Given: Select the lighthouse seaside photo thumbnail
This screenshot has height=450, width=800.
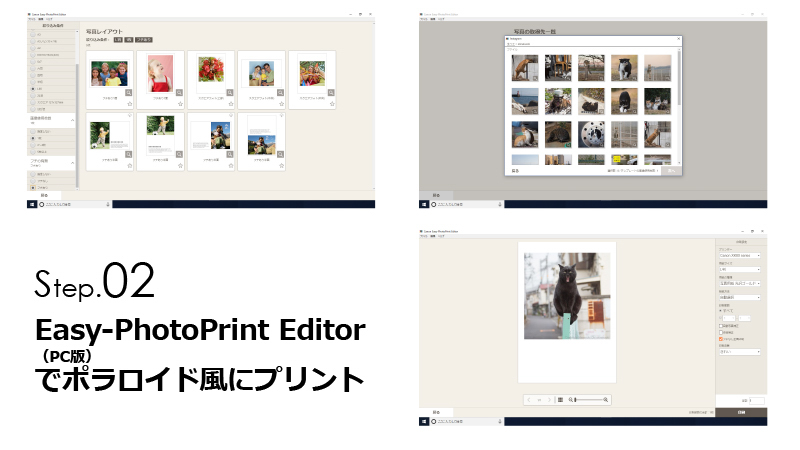Looking at the screenshot, I should pyautogui.click(x=524, y=101).
